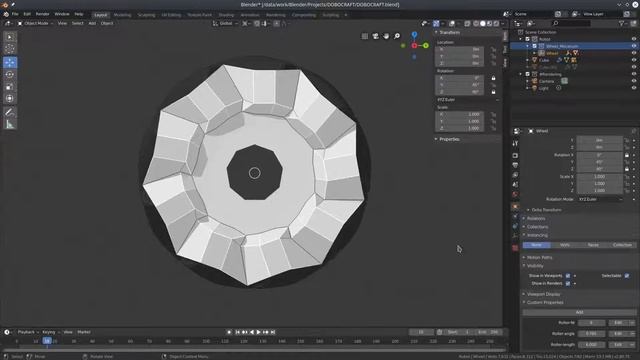Select the Annotate tool
This screenshot has height=360, width=640.
pos(10,112)
